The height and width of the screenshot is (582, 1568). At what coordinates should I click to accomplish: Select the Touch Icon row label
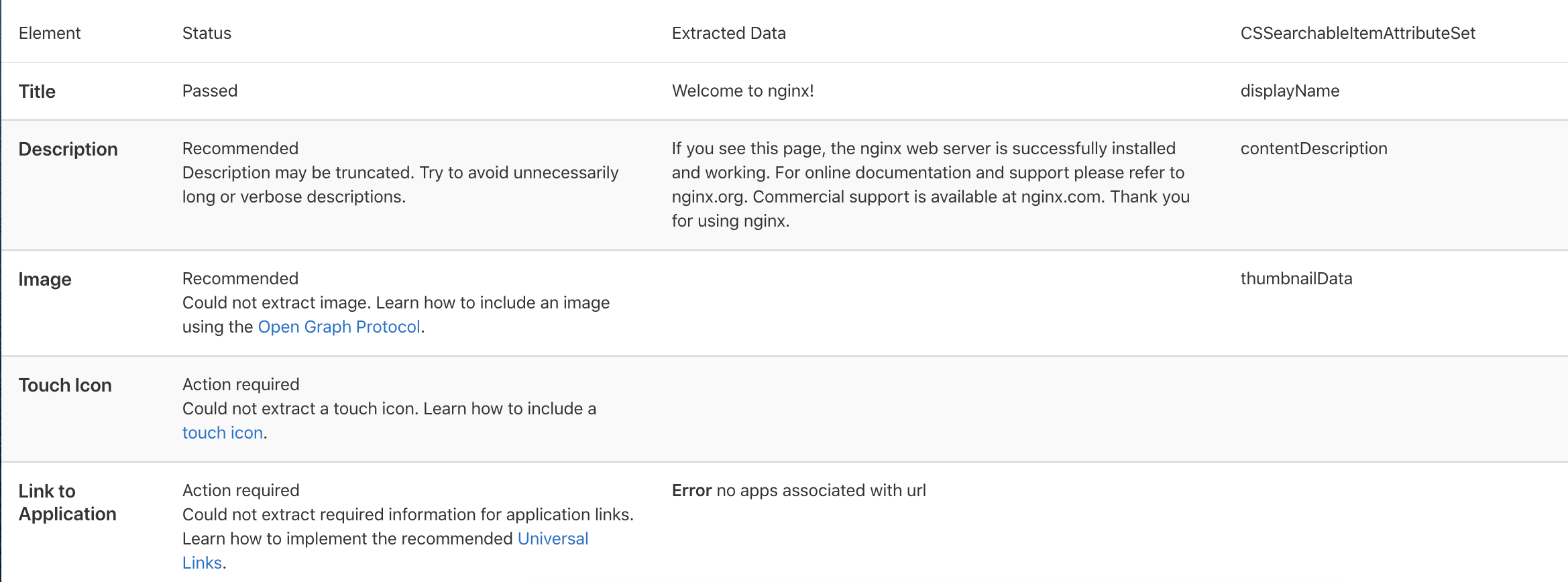[65, 385]
